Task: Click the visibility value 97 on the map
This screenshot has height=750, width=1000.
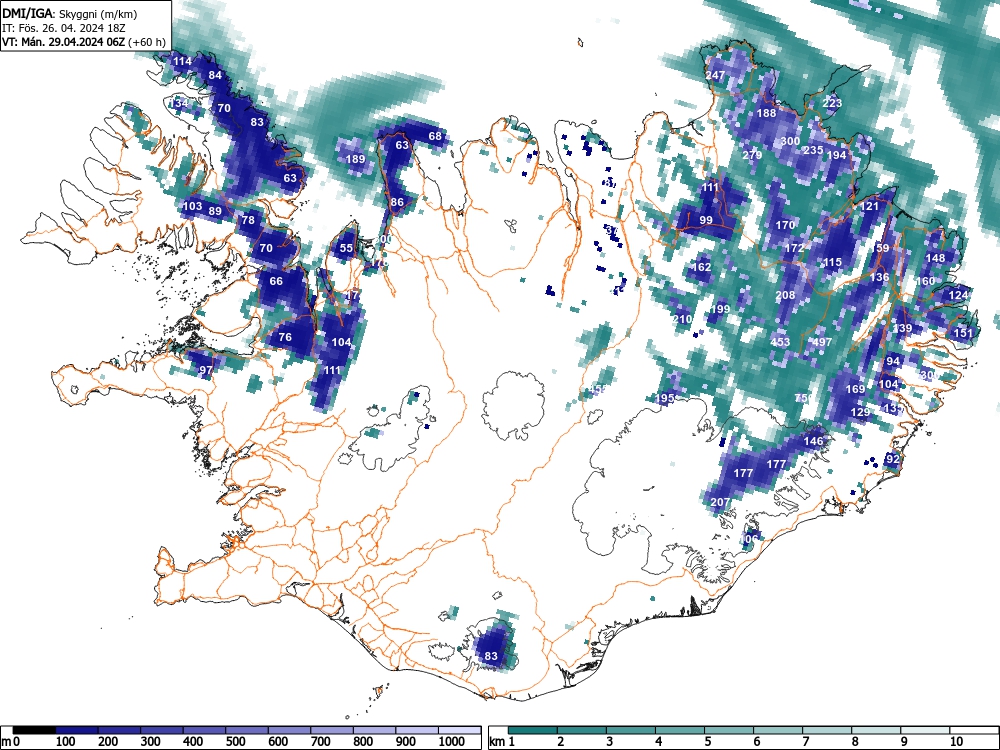Action: pyautogui.click(x=205, y=370)
